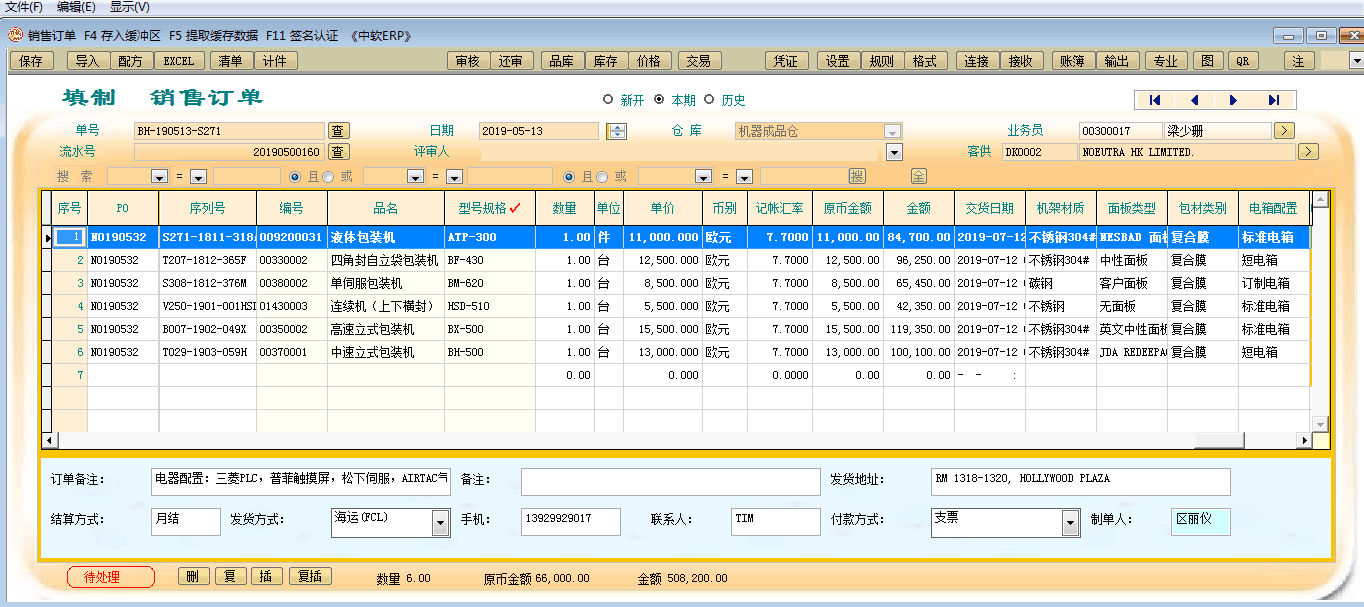Click the 库存 inventory button
This screenshot has width=1364, height=607.
click(x=606, y=61)
